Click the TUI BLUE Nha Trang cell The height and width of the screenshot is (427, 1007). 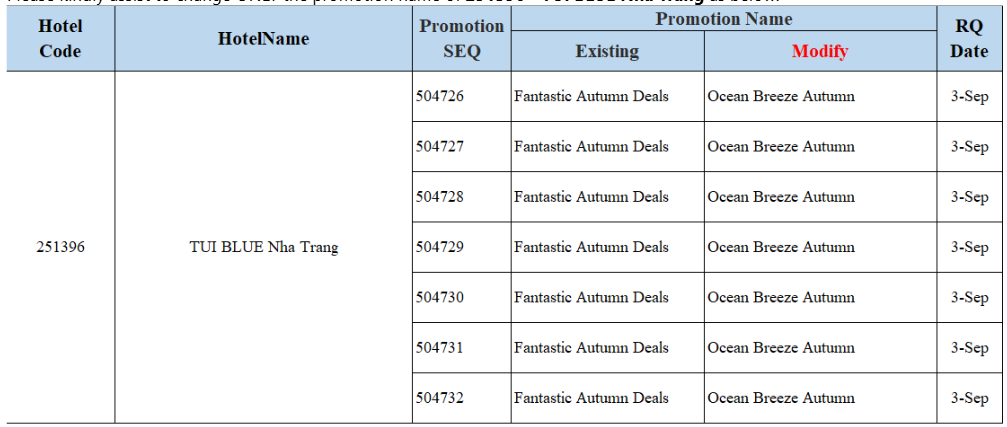[x=263, y=247]
